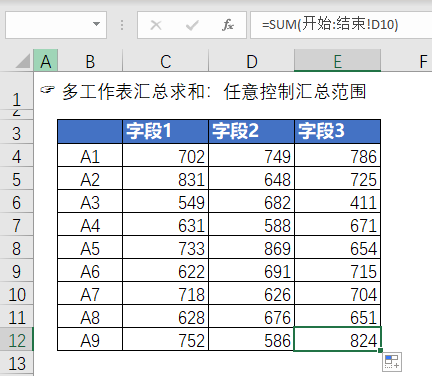Select column D header

[x=252, y=61]
